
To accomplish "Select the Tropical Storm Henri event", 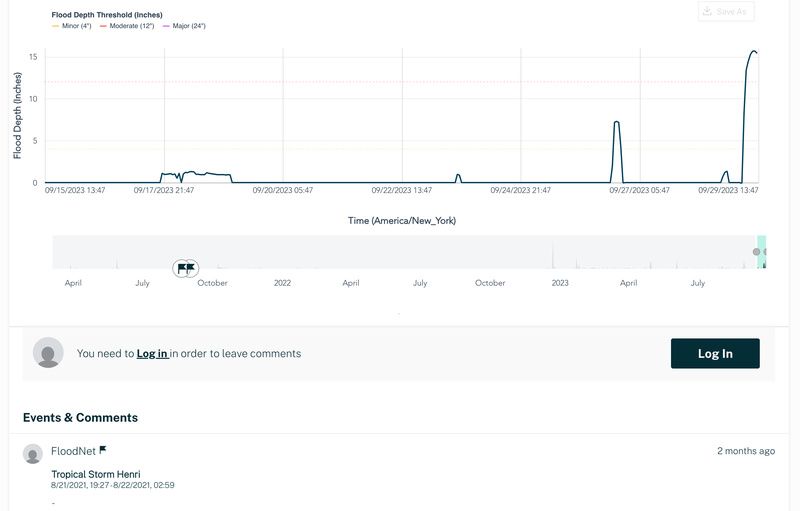I will pyautogui.click(x=96, y=474).
